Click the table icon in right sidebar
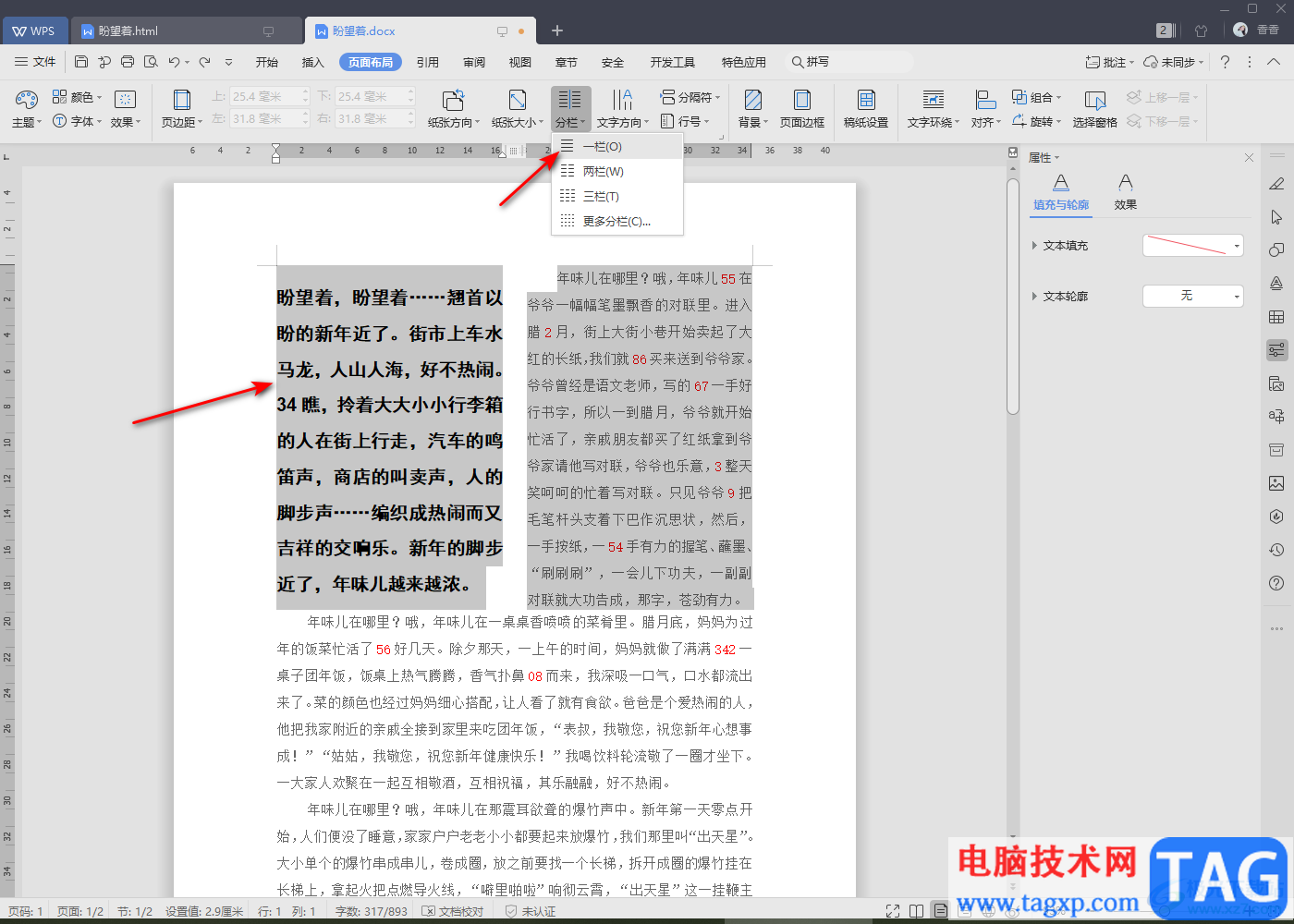 point(1276,317)
